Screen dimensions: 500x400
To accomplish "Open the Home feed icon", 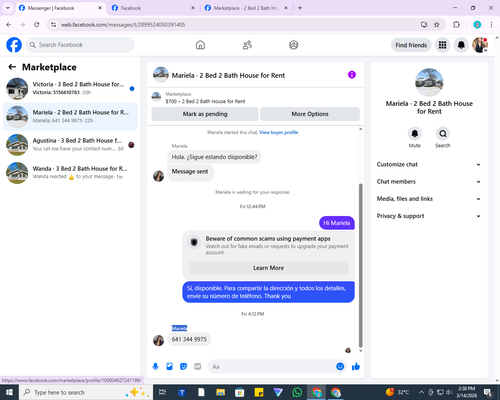I will click(x=200, y=45).
